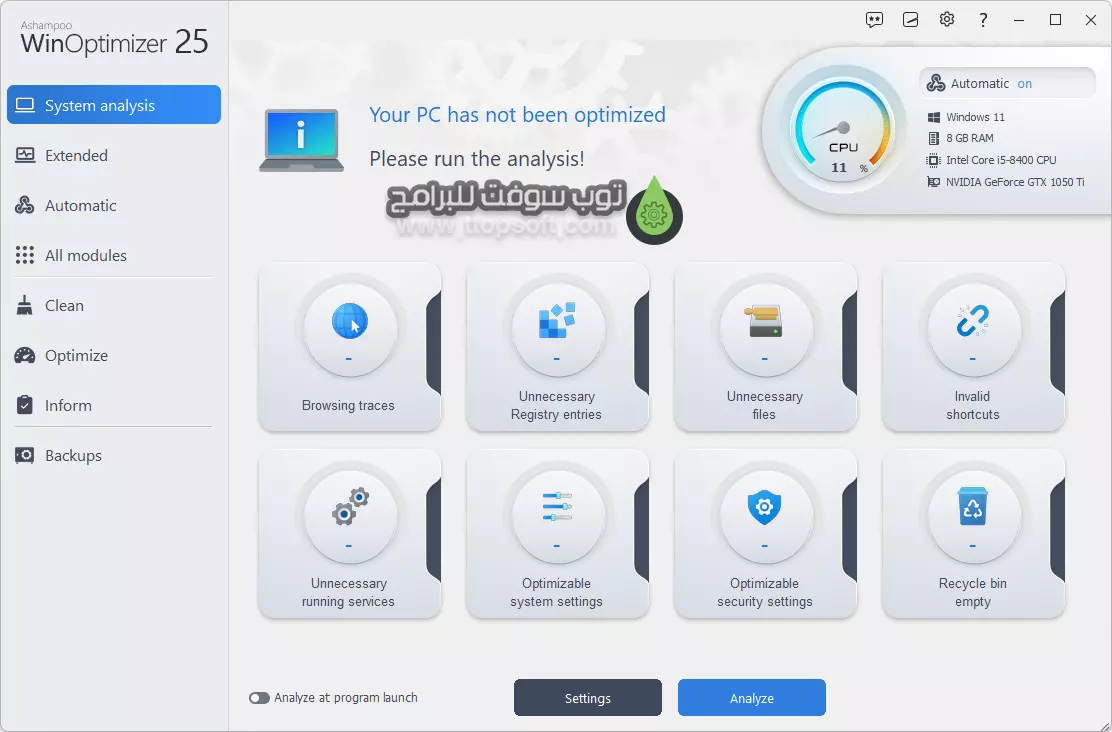This screenshot has height=732, width=1112.
Task: Click the Invalid shortcuts broken-link icon
Action: click(972, 321)
